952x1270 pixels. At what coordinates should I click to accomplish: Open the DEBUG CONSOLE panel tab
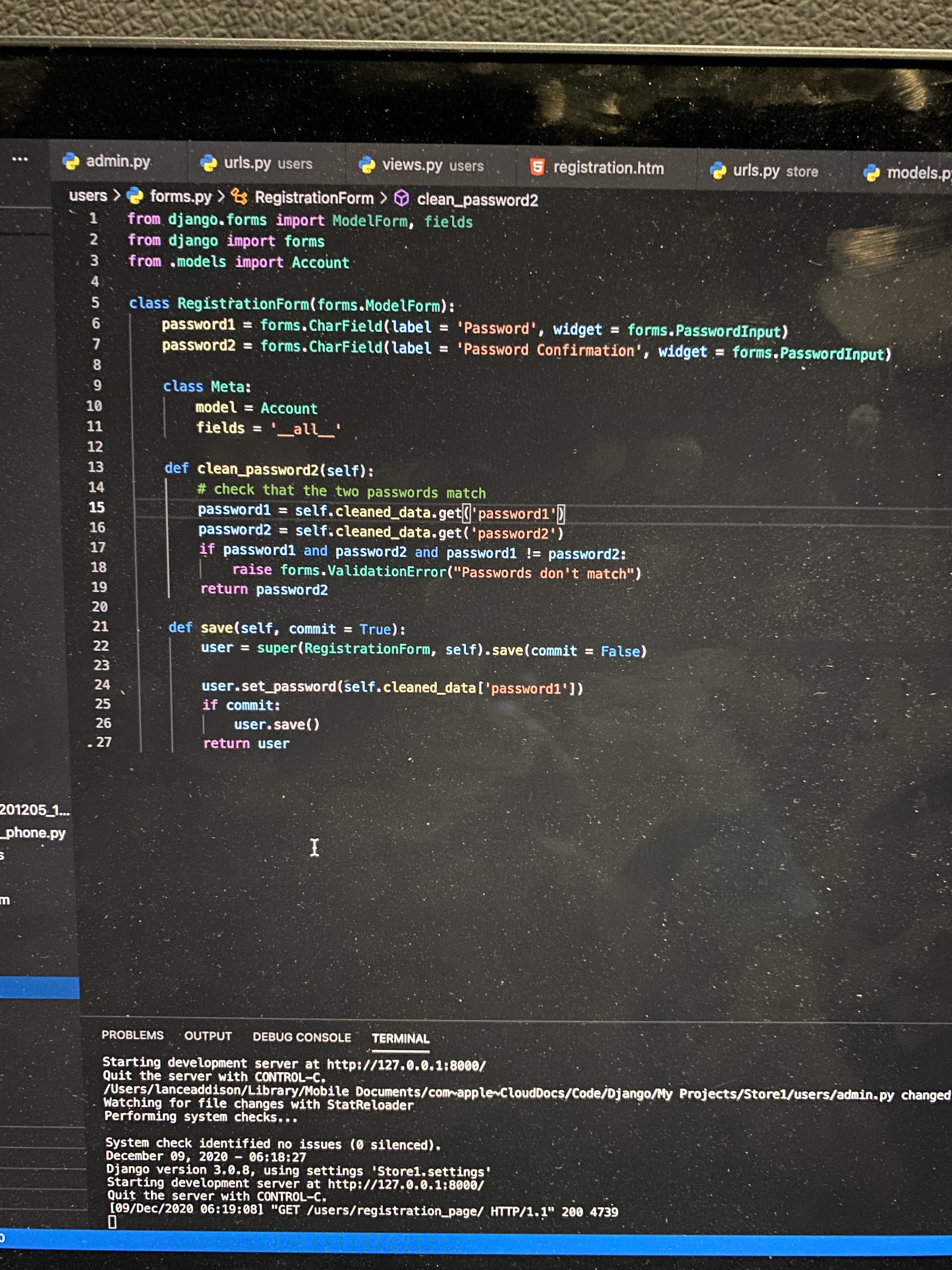pyautogui.click(x=302, y=1037)
